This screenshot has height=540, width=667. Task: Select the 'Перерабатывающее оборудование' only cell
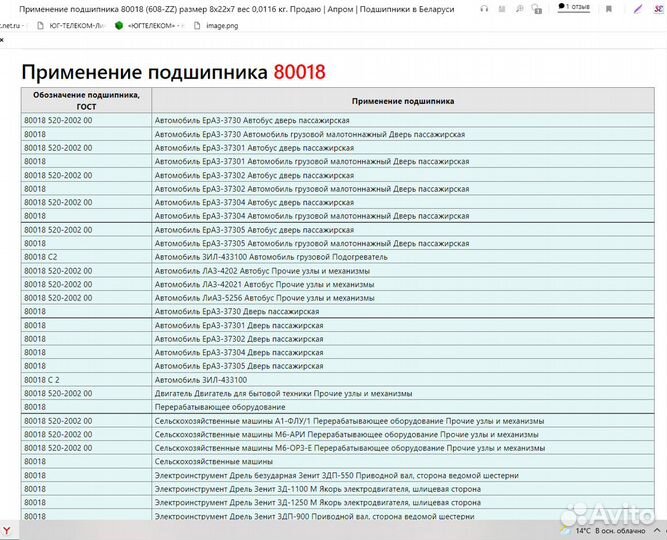pyautogui.click(x=403, y=407)
